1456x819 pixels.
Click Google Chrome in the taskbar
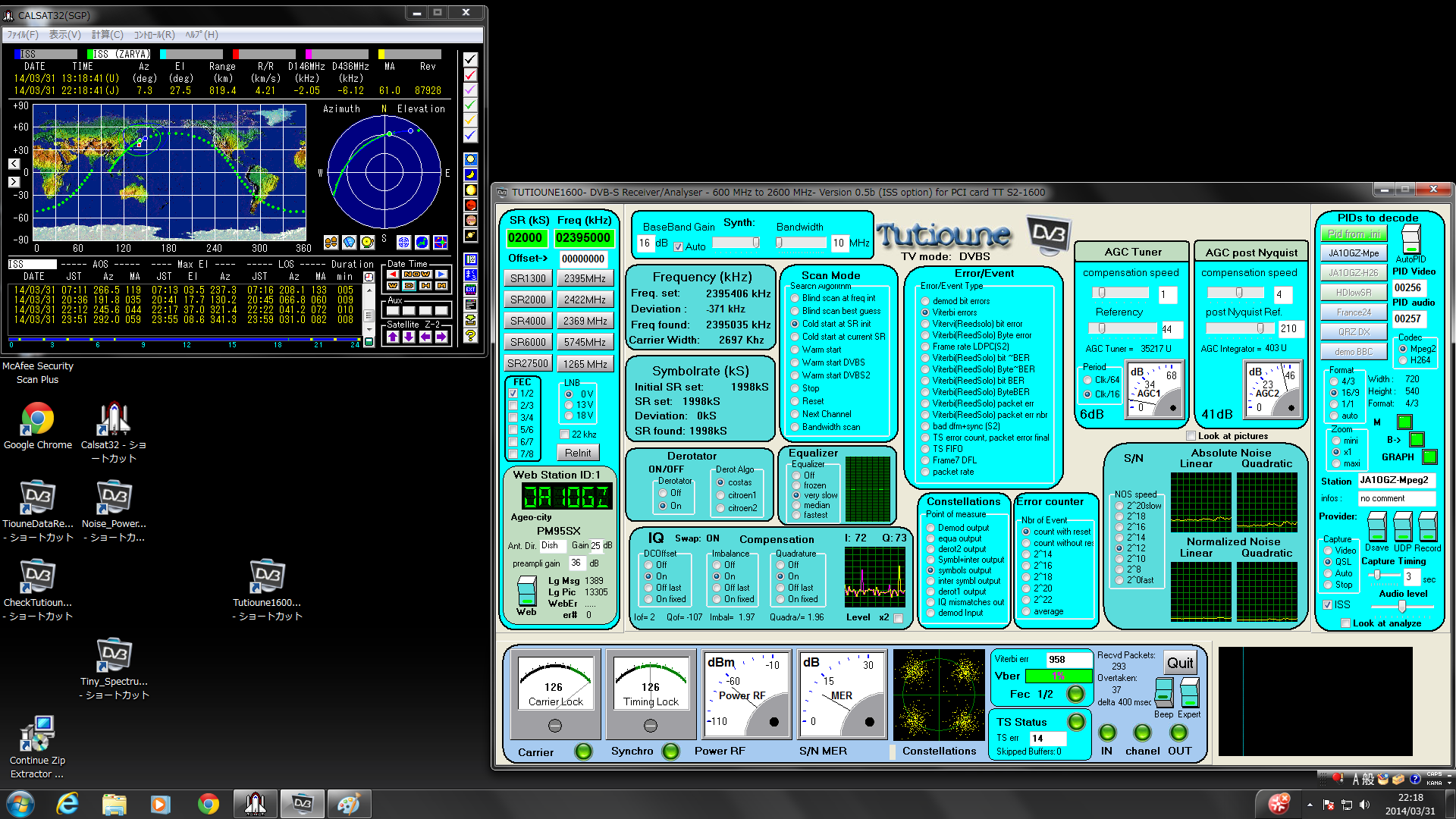209,804
